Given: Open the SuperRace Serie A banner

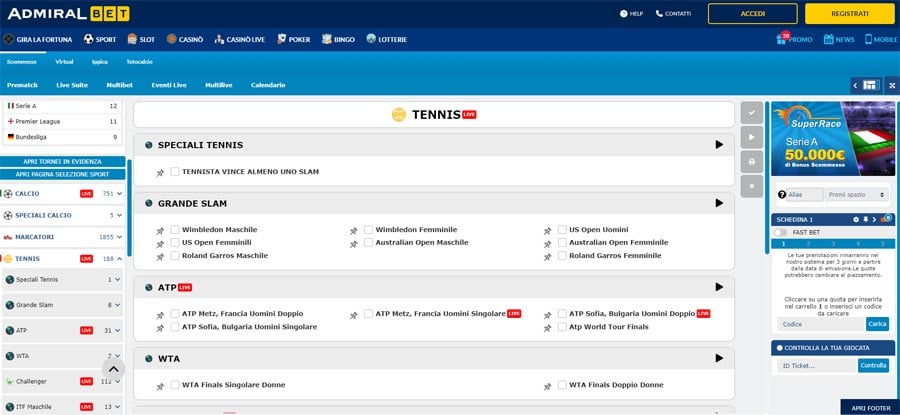Looking at the screenshot, I should [x=833, y=138].
